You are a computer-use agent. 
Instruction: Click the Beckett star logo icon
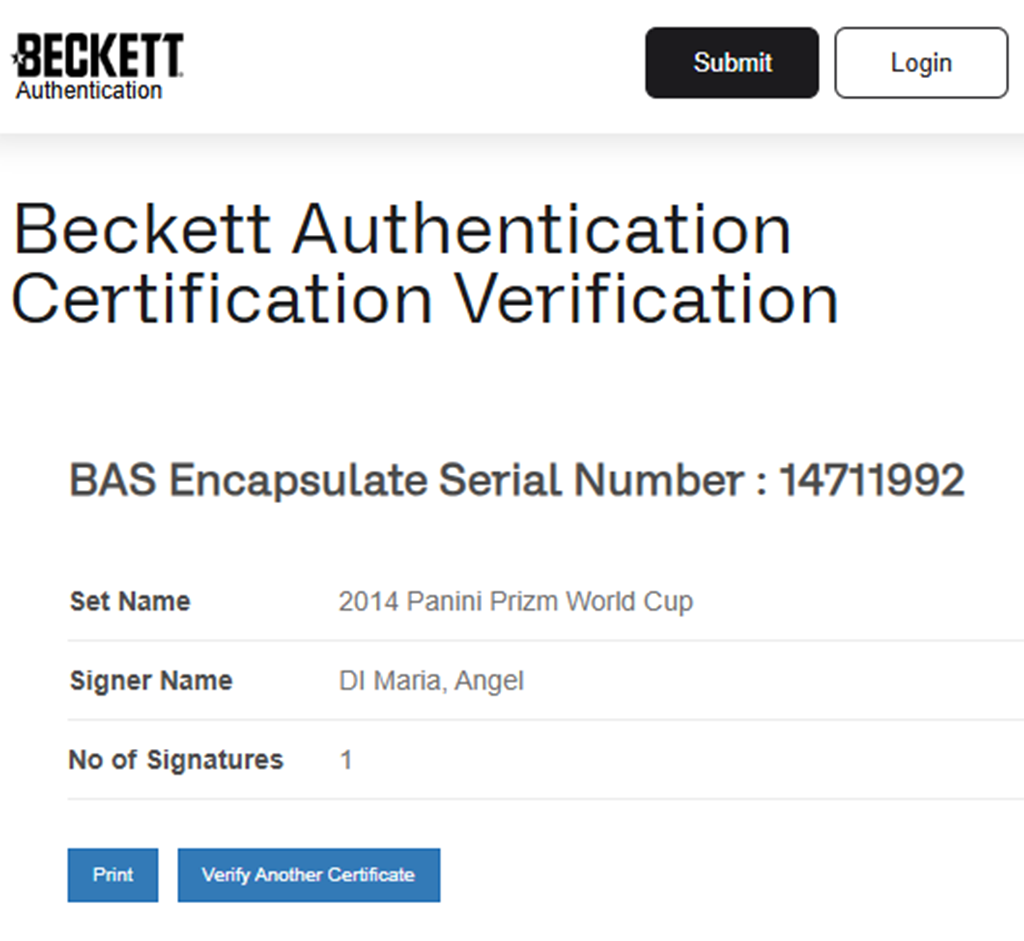tap(15, 57)
